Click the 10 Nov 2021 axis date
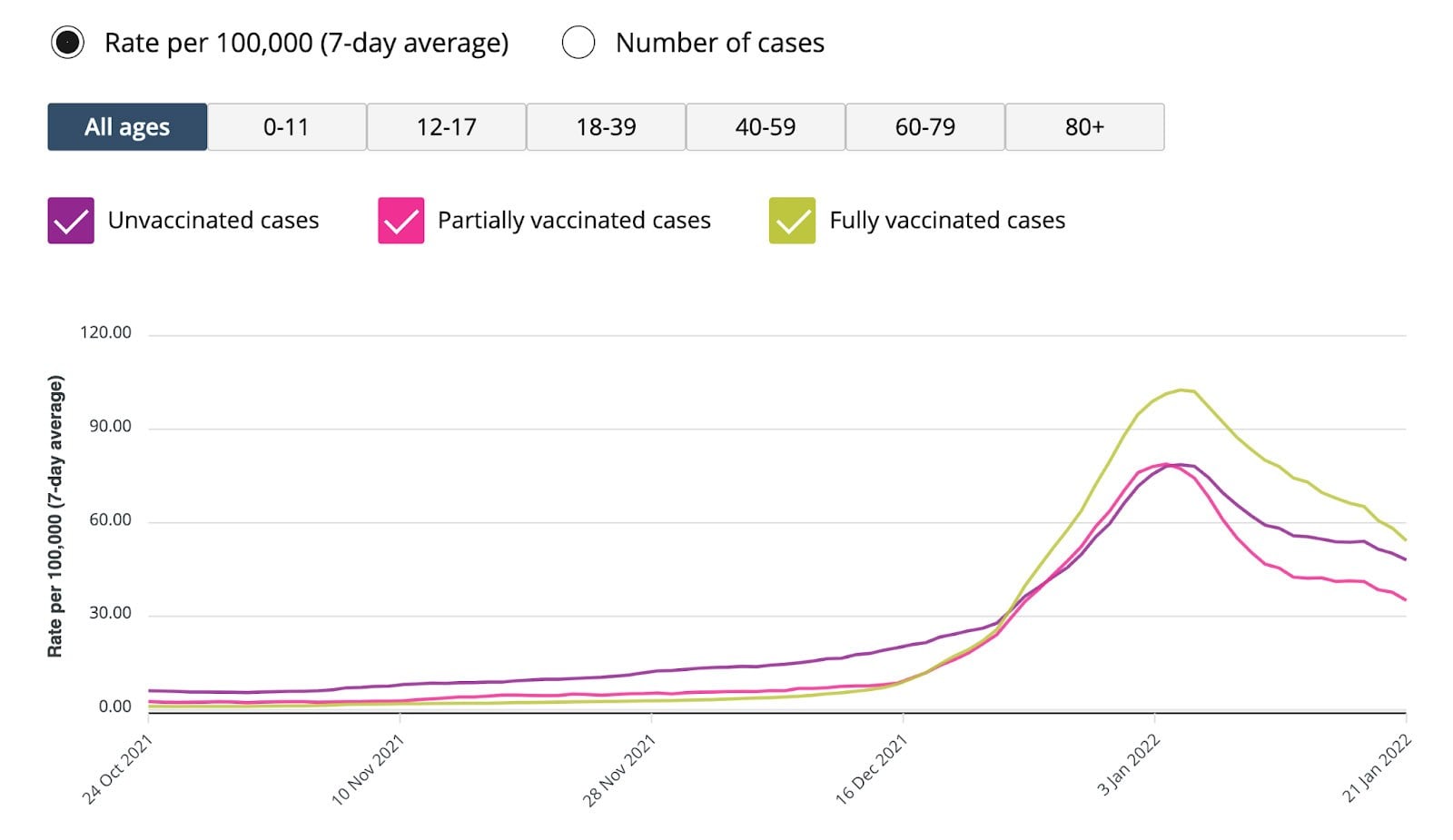The width and height of the screenshot is (1453, 840). pos(367,771)
